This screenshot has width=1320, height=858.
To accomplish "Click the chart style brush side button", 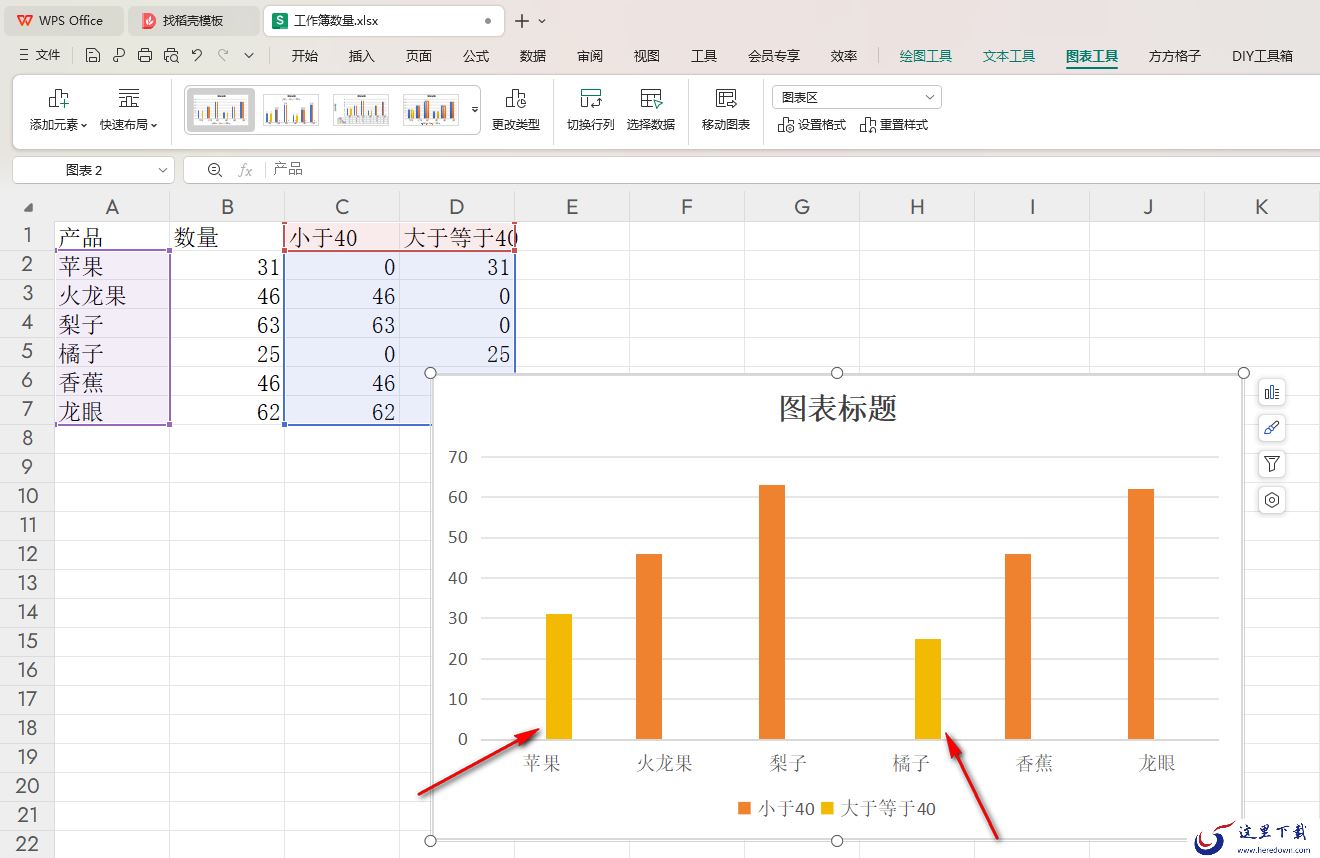I will click(x=1272, y=428).
